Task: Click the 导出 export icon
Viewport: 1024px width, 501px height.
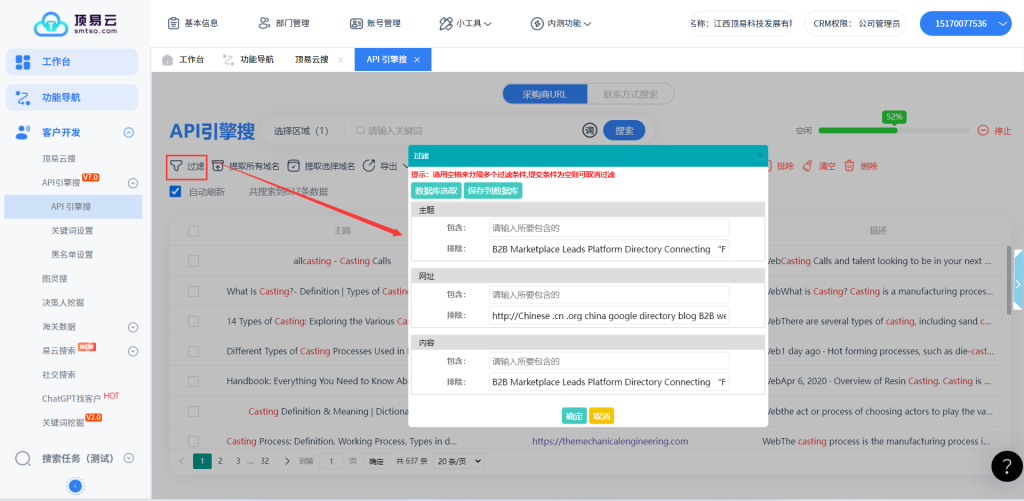Action: click(x=369, y=166)
